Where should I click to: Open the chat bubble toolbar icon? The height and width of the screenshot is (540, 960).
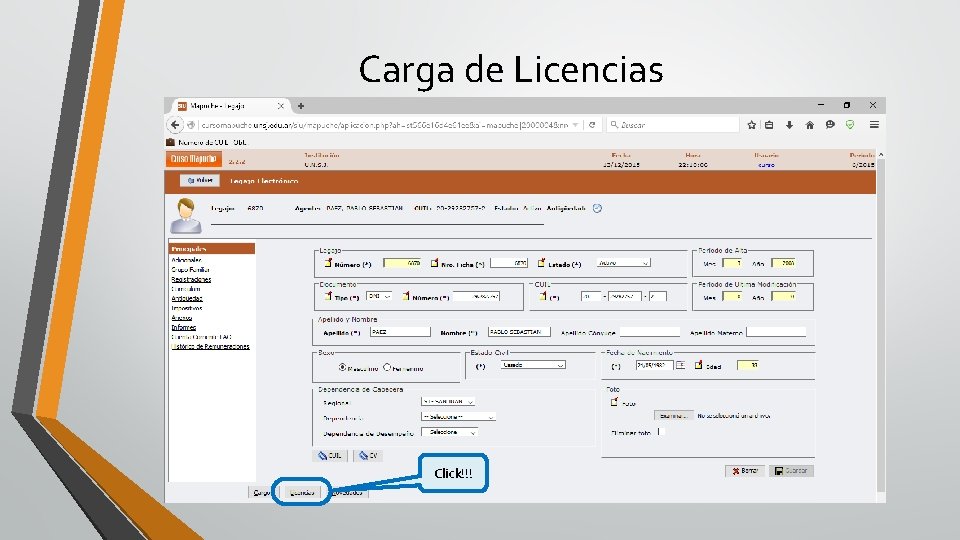tap(830, 125)
